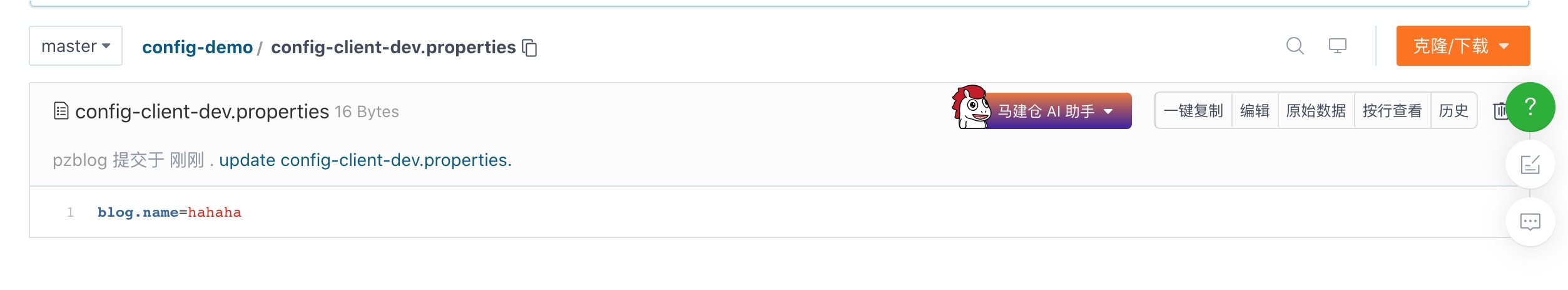Open the Web IDE monitor icon
The height and width of the screenshot is (290, 1568).
[x=1338, y=46]
